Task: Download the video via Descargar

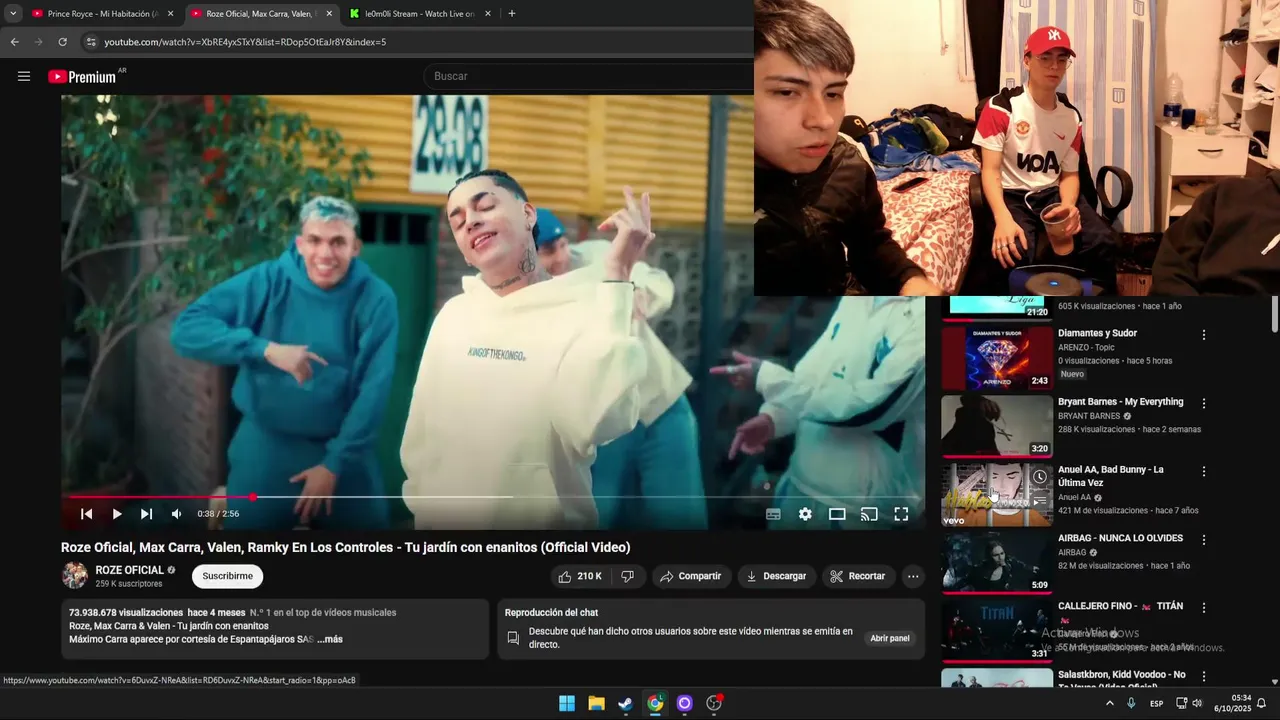Action: click(x=777, y=576)
